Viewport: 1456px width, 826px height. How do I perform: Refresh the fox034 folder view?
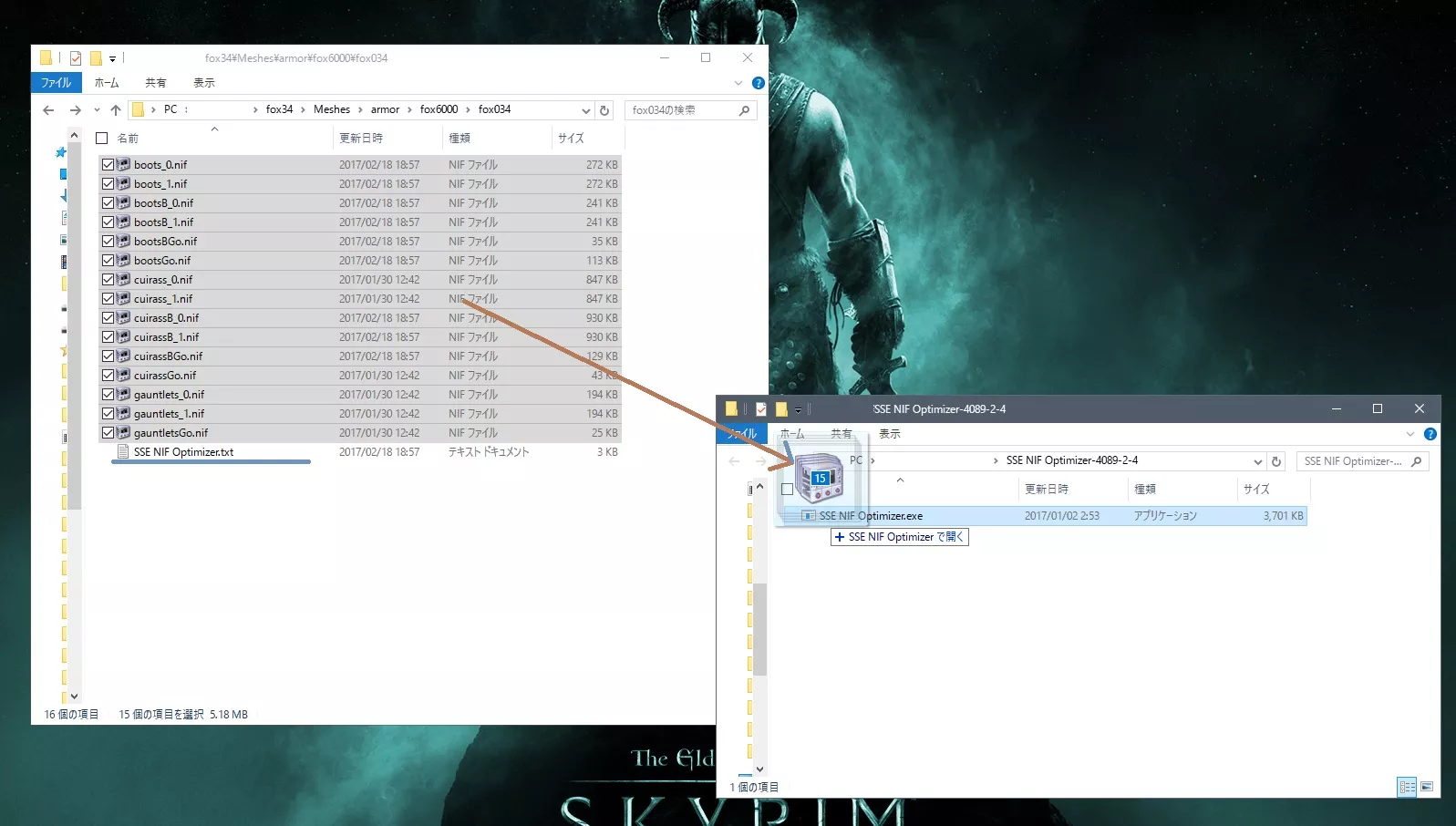click(x=604, y=110)
